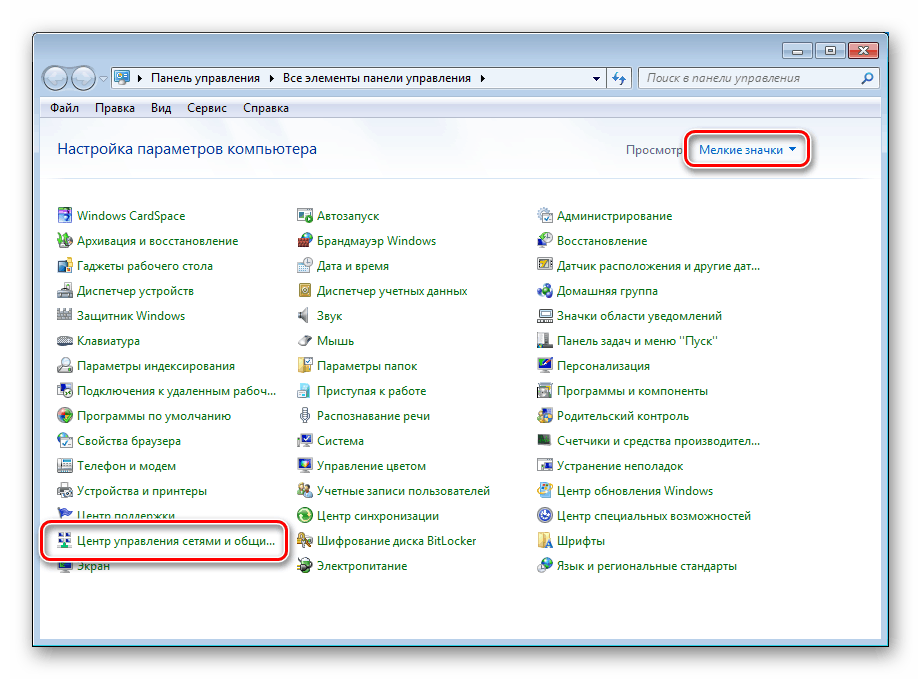Open the Устранение неполадок link

[x=620, y=466]
